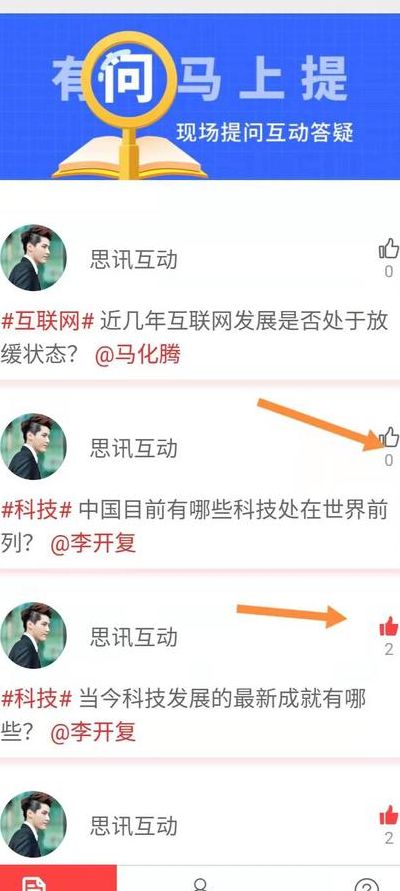The height and width of the screenshot is (891, 400).
Task: Open 思讯互动 username on first post
Action: 134,260
